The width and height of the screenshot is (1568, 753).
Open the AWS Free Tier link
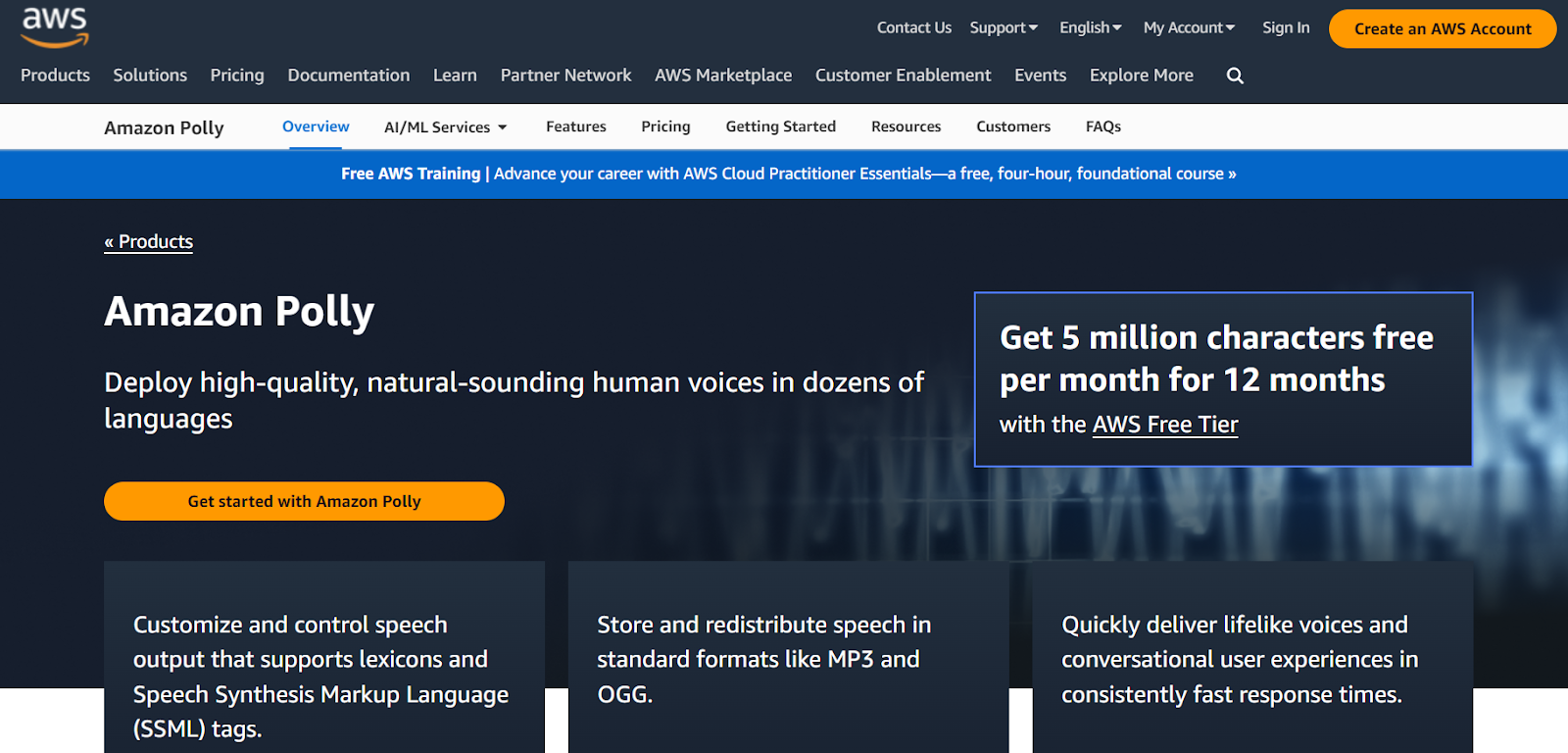click(x=1165, y=425)
